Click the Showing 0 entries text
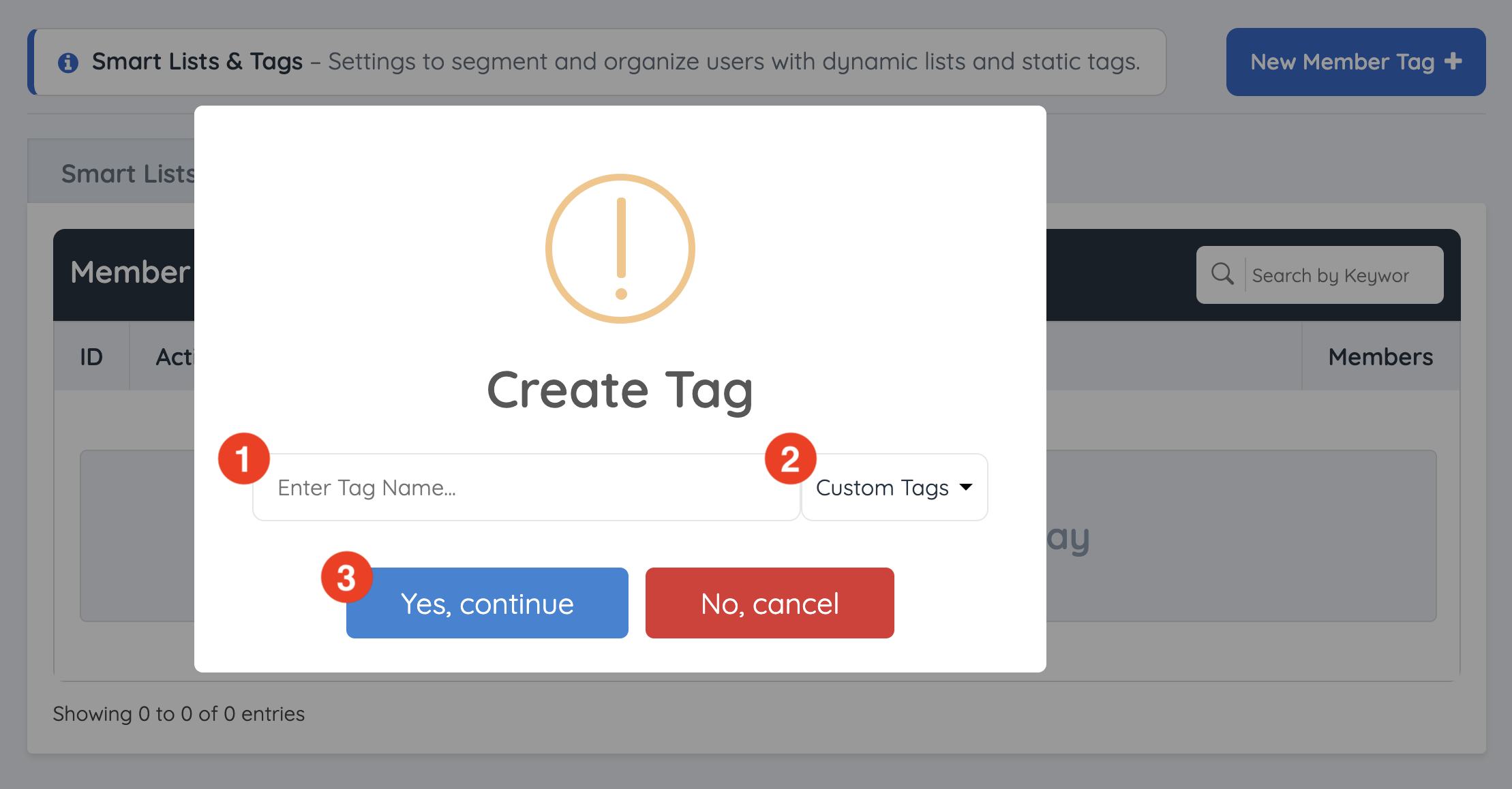1512x789 pixels. 179,713
